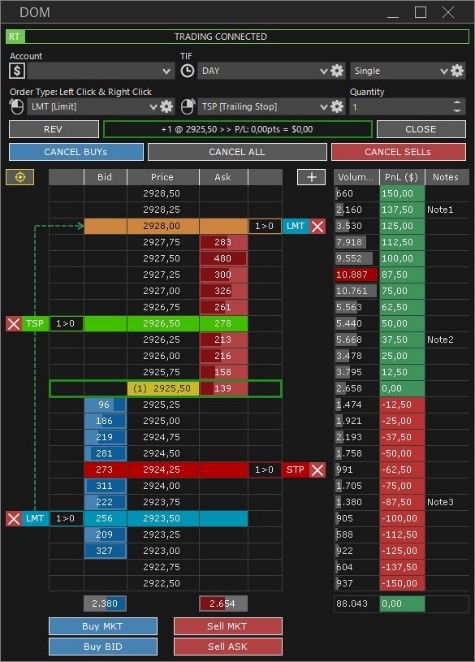475x662 pixels.
Task: Click the account dollar sign icon
Action: tap(17, 71)
